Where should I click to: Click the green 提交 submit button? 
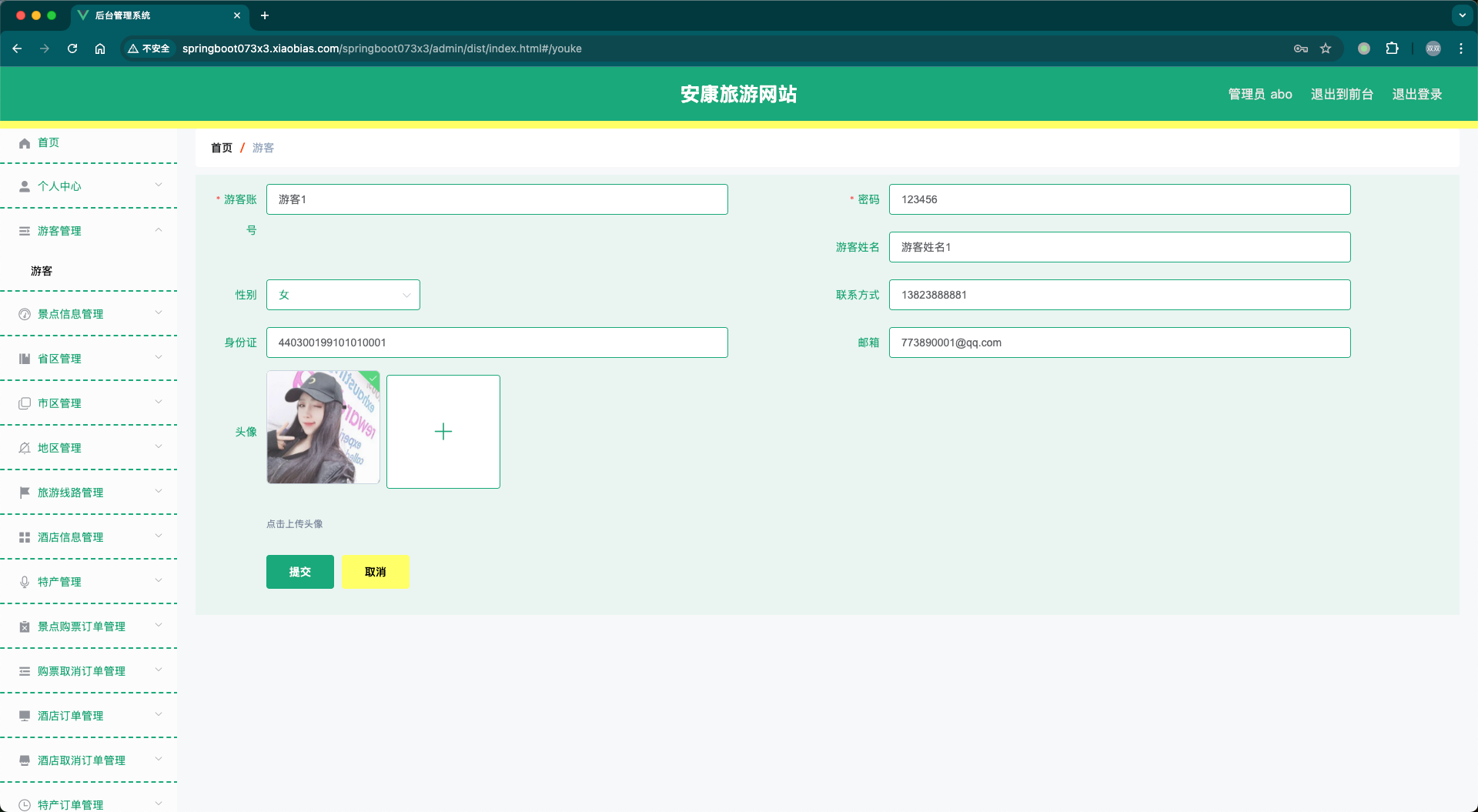[300, 572]
